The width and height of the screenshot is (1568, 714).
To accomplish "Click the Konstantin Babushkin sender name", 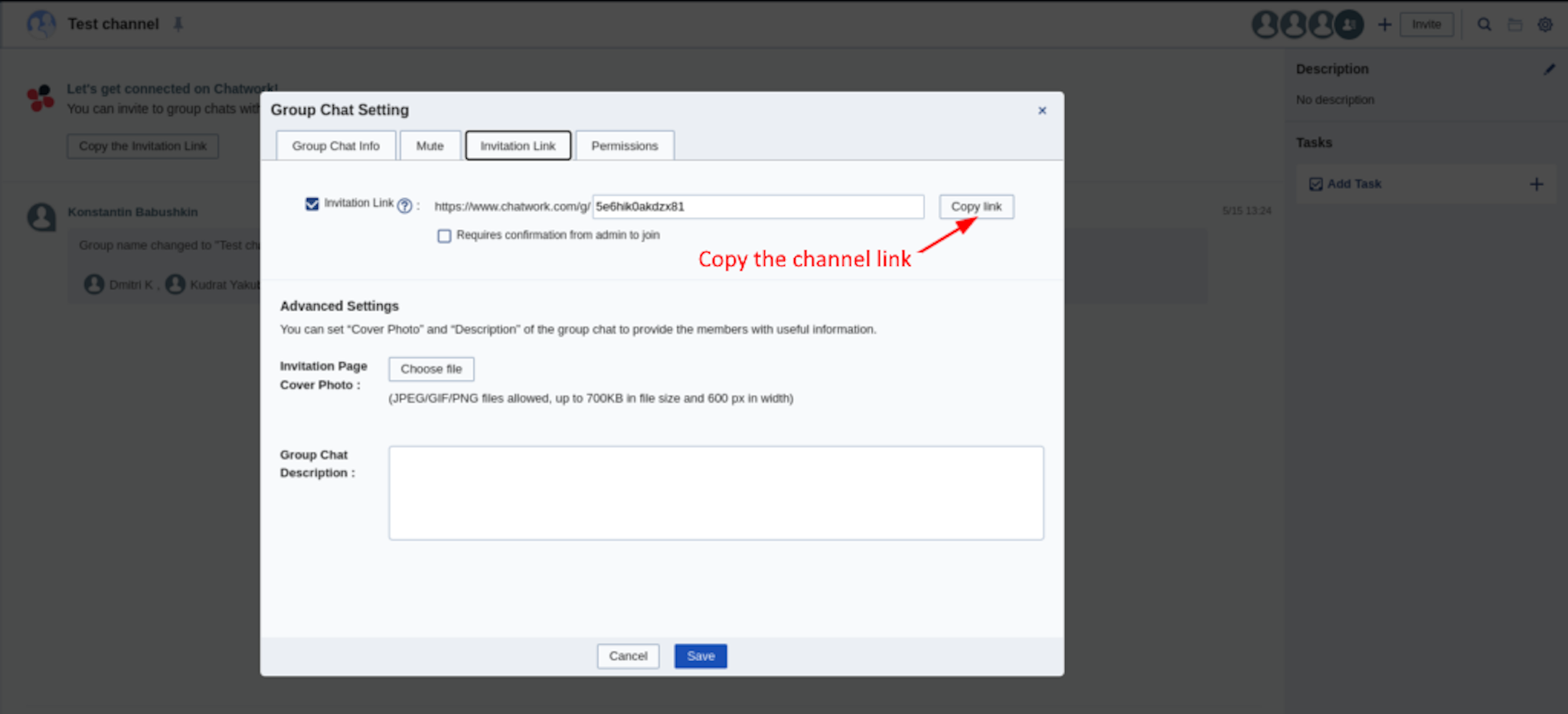I will [132, 211].
